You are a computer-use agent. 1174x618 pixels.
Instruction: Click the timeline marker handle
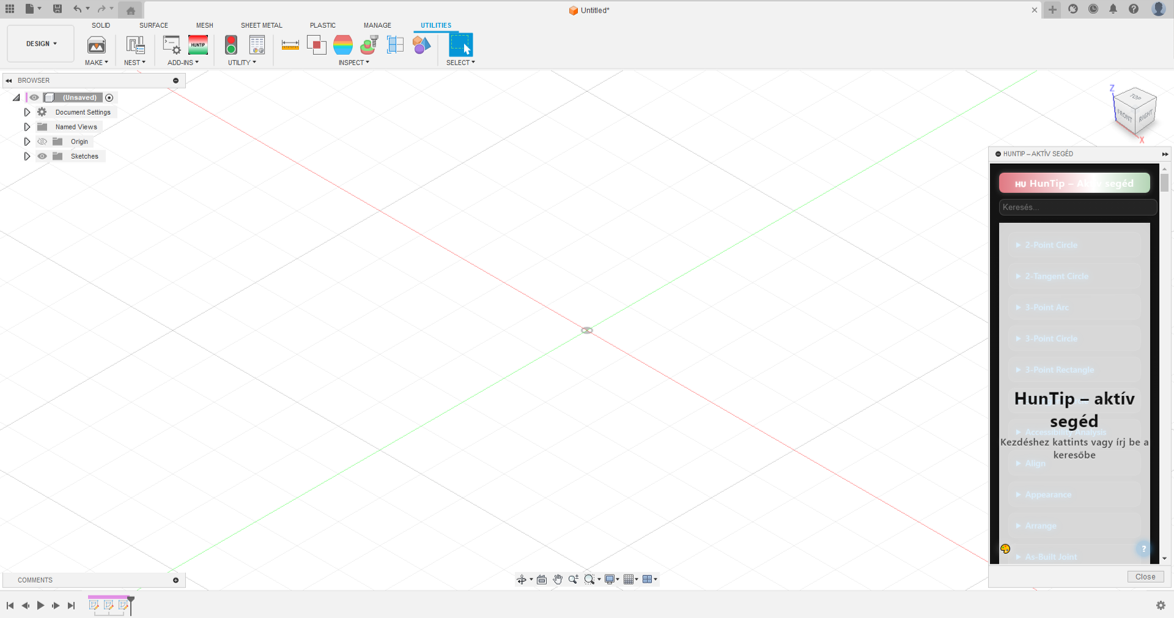coord(131,603)
